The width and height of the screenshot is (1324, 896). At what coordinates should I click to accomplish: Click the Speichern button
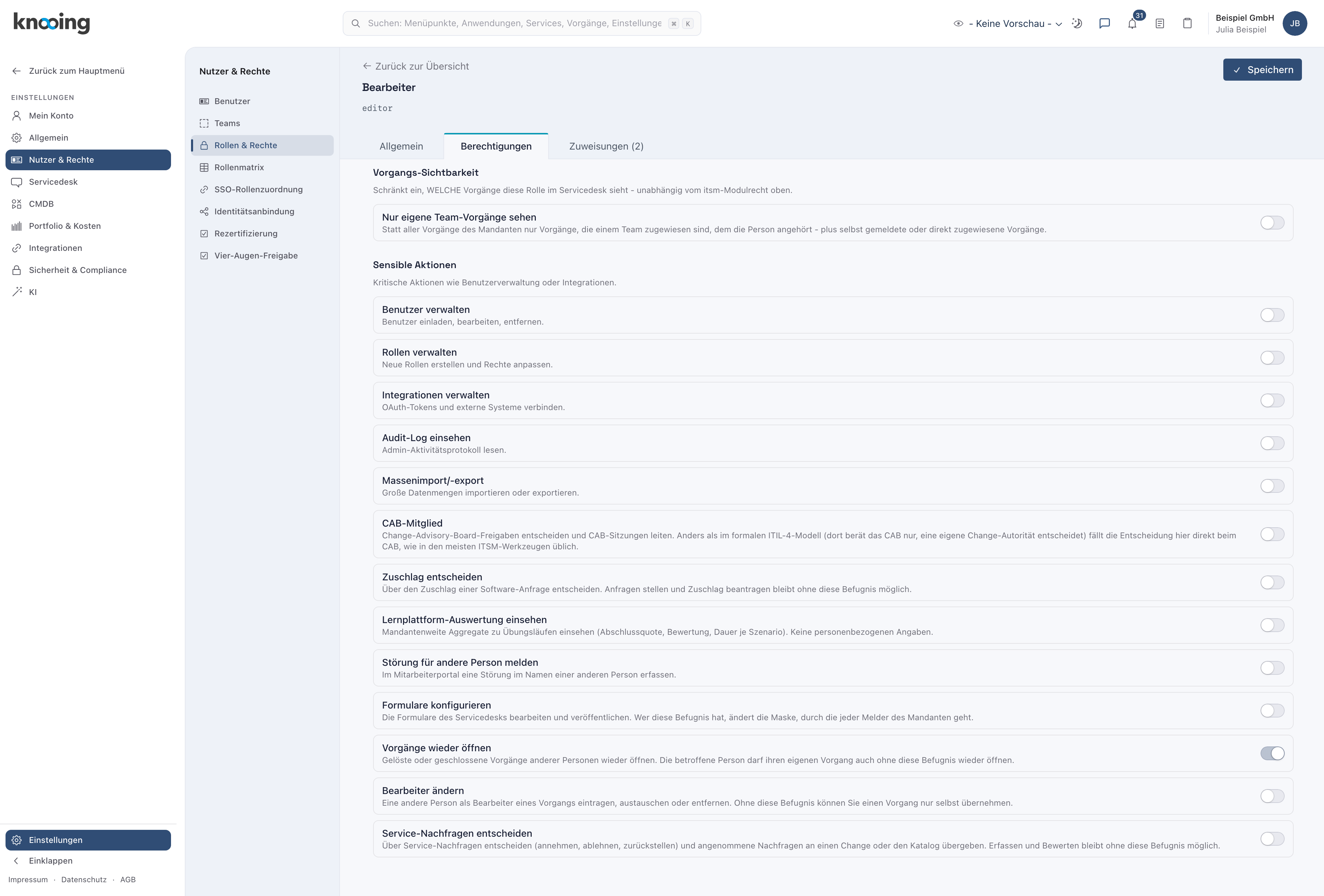click(x=1262, y=70)
